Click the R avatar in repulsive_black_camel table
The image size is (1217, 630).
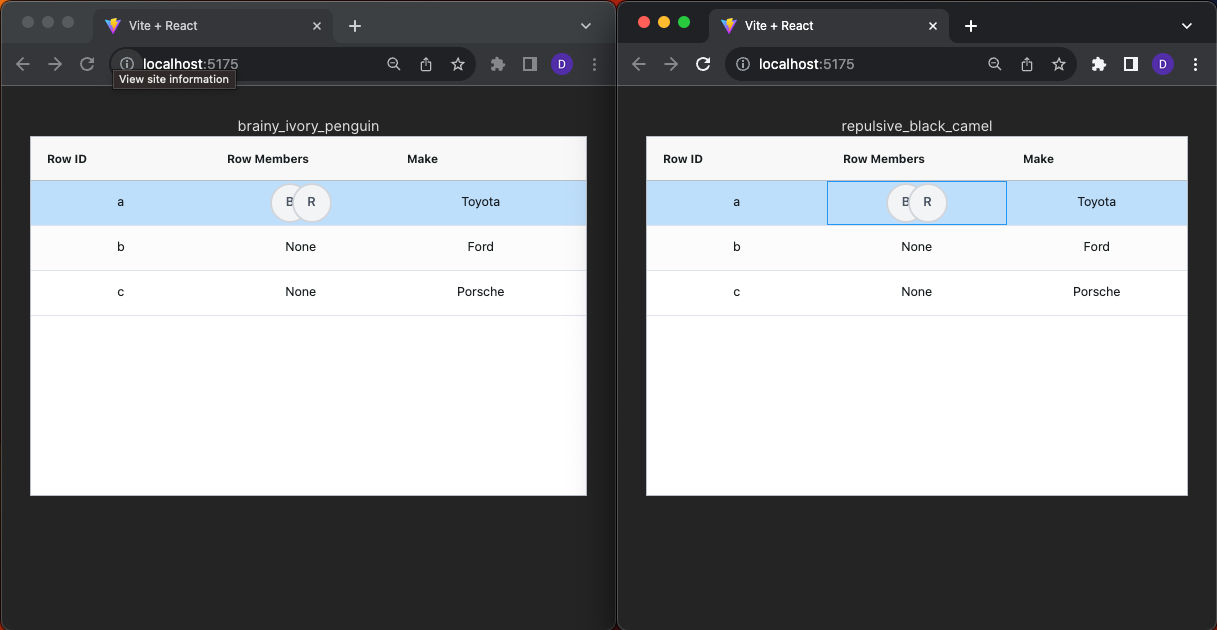pyautogui.click(x=928, y=202)
